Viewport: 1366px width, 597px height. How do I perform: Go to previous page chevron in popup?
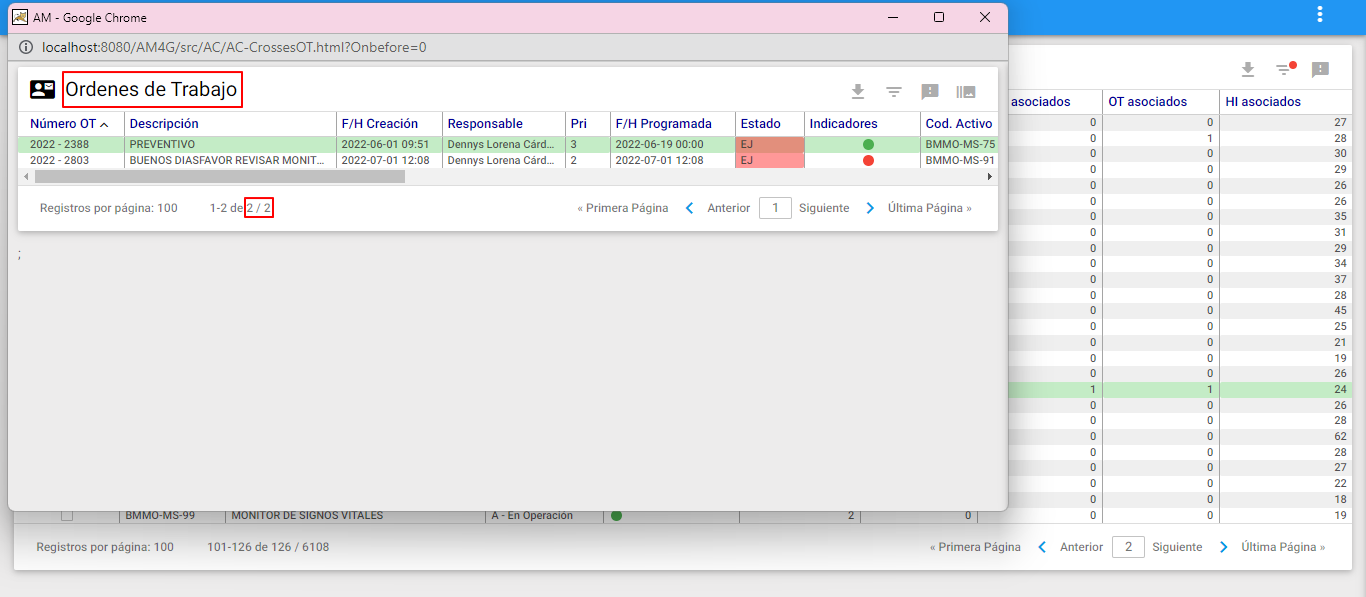tap(689, 208)
